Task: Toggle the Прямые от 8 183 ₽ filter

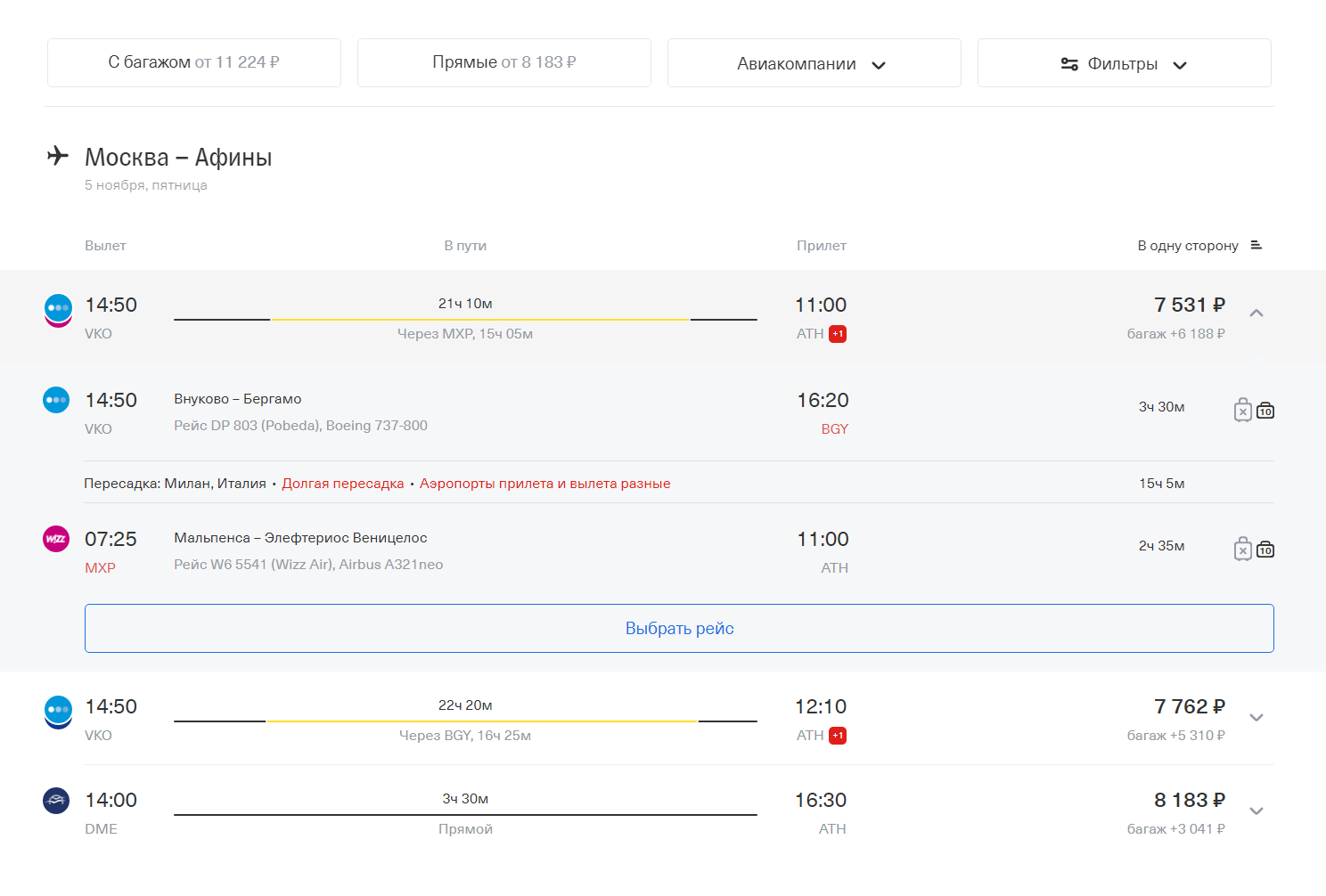Action: coord(504,62)
